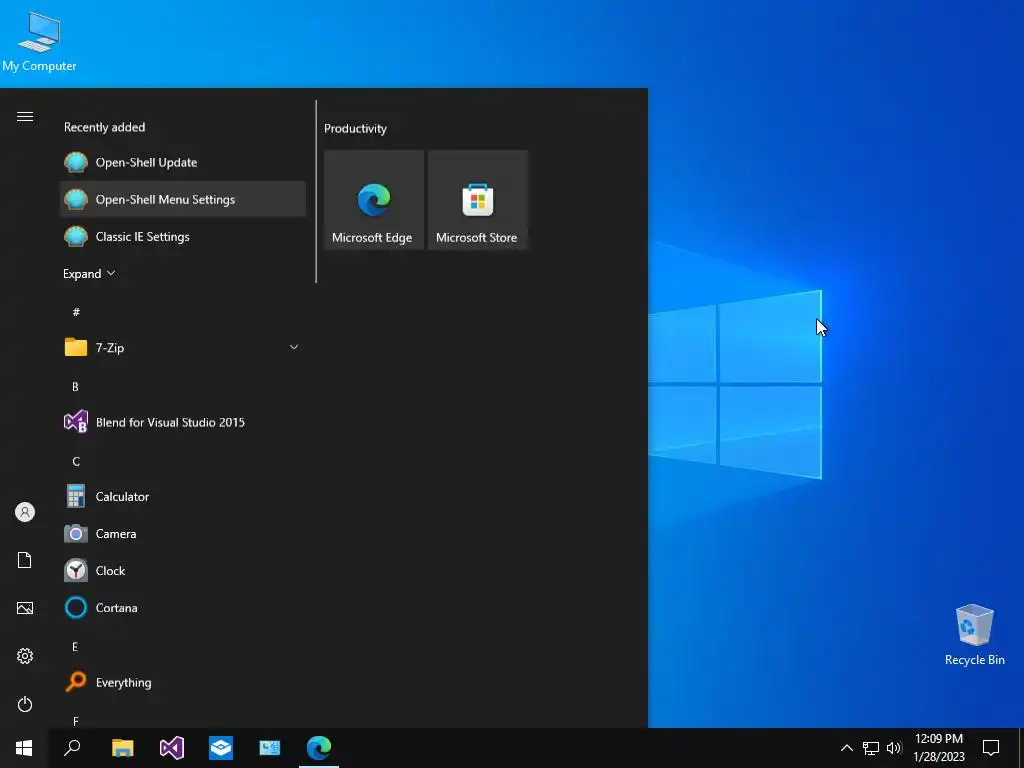The width and height of the screenshot is (1024, 768).
Task: Select My Computer desktop icon
Action: click(x=39, y=42)
